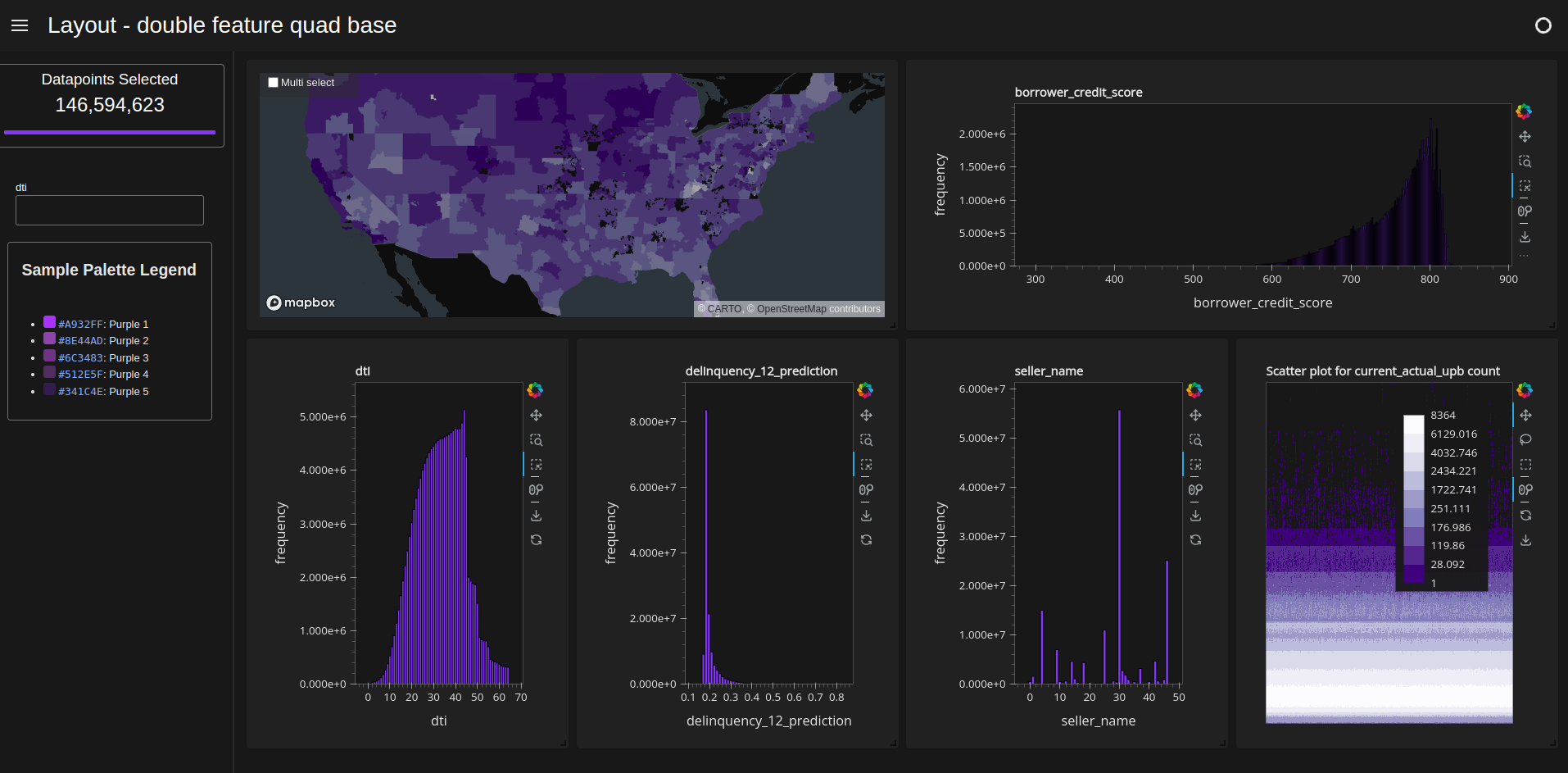Click the Bokeh logo on scatter plot
The height and width of the screenshot is (773, 1568).
click(1525, 390)
